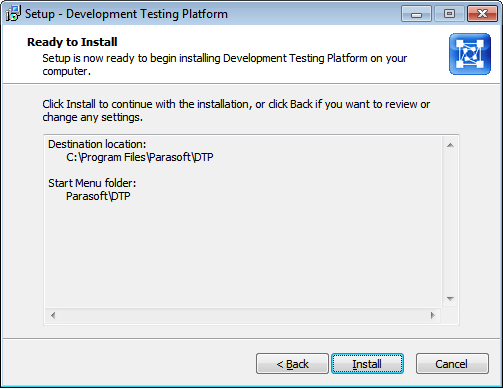Click the C:\Program Files\Parasoft\DTP path line
Image resolution: width=503 pixels, height=389 pixels.
(140, 157)
